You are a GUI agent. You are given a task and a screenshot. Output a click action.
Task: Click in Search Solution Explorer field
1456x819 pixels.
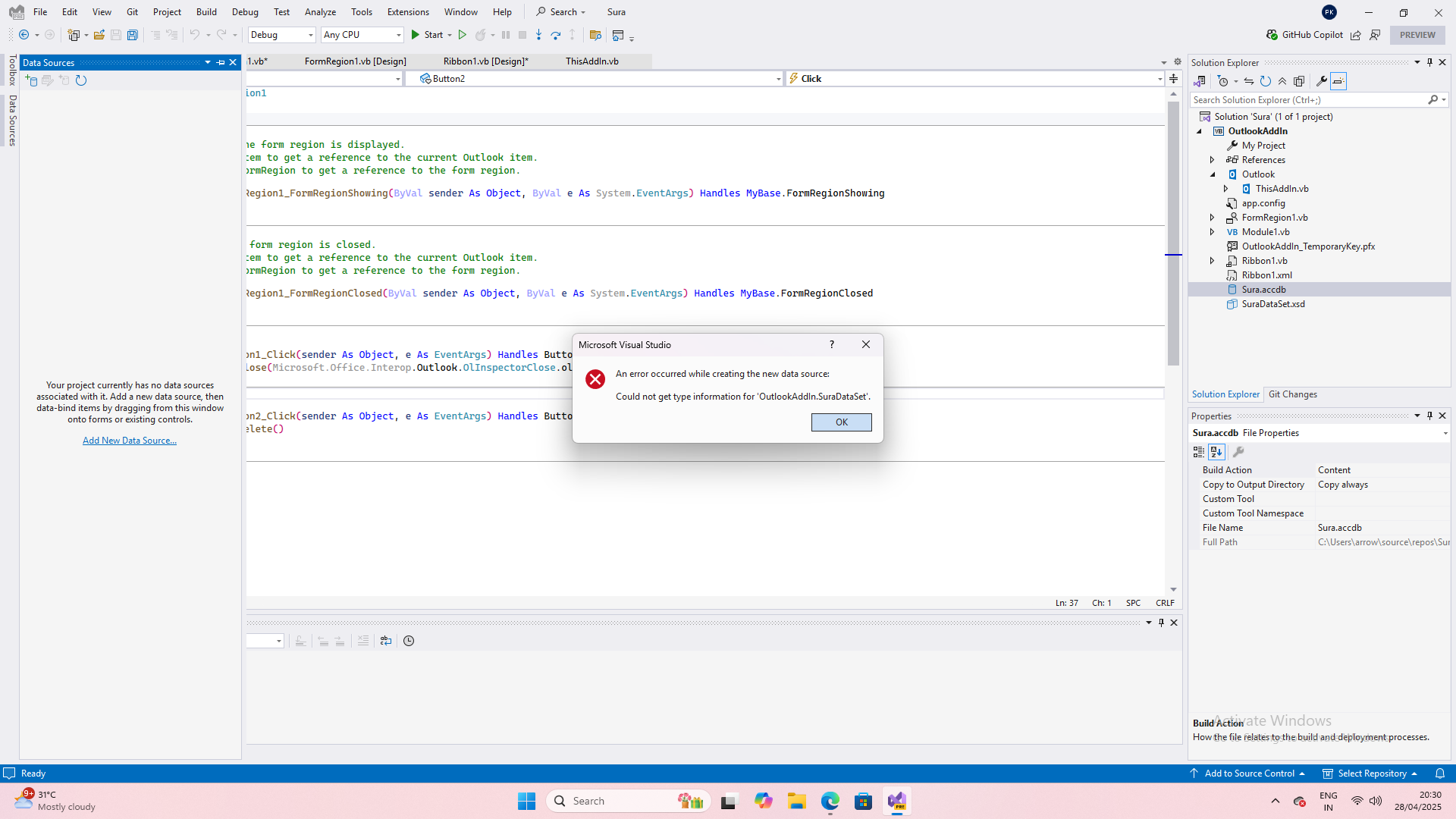pos(1309,100)
